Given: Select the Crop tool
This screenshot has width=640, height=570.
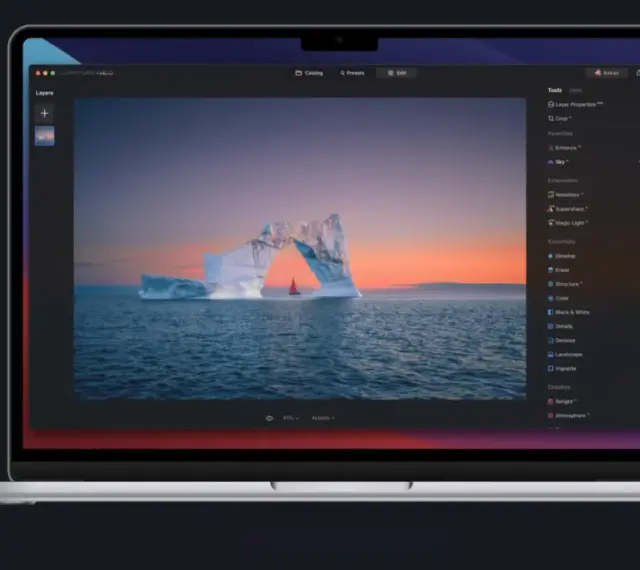Looking at the screenshot, I should (560, 118).
